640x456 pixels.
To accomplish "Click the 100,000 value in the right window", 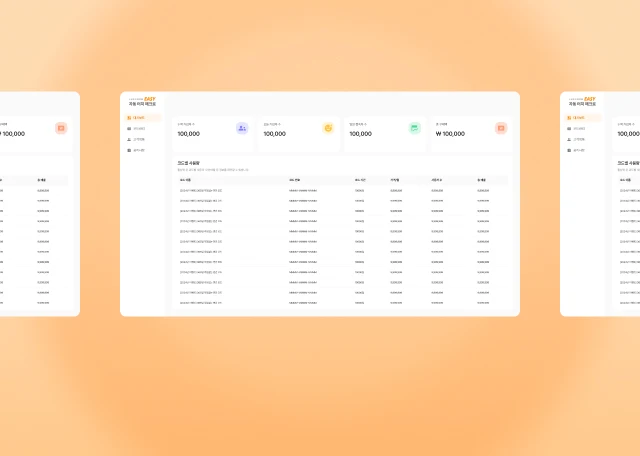I will 629,134.
